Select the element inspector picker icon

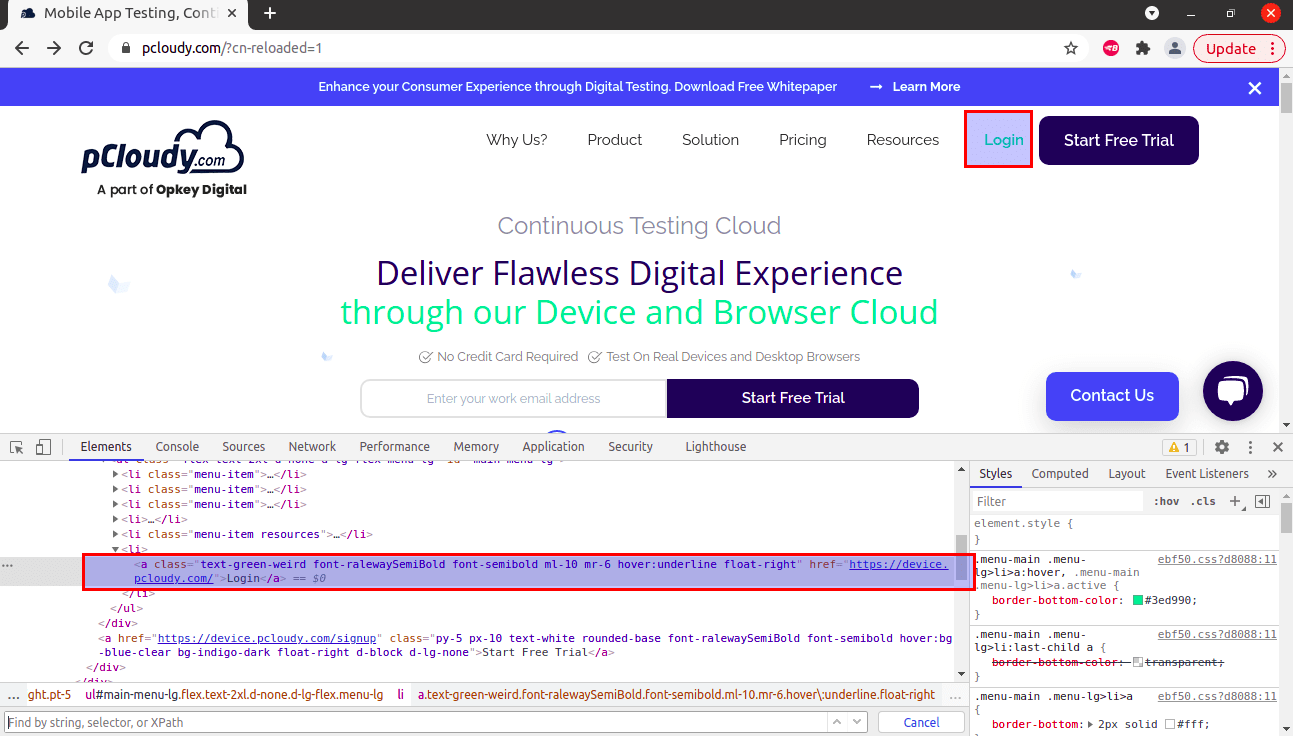tap(15, 446)
